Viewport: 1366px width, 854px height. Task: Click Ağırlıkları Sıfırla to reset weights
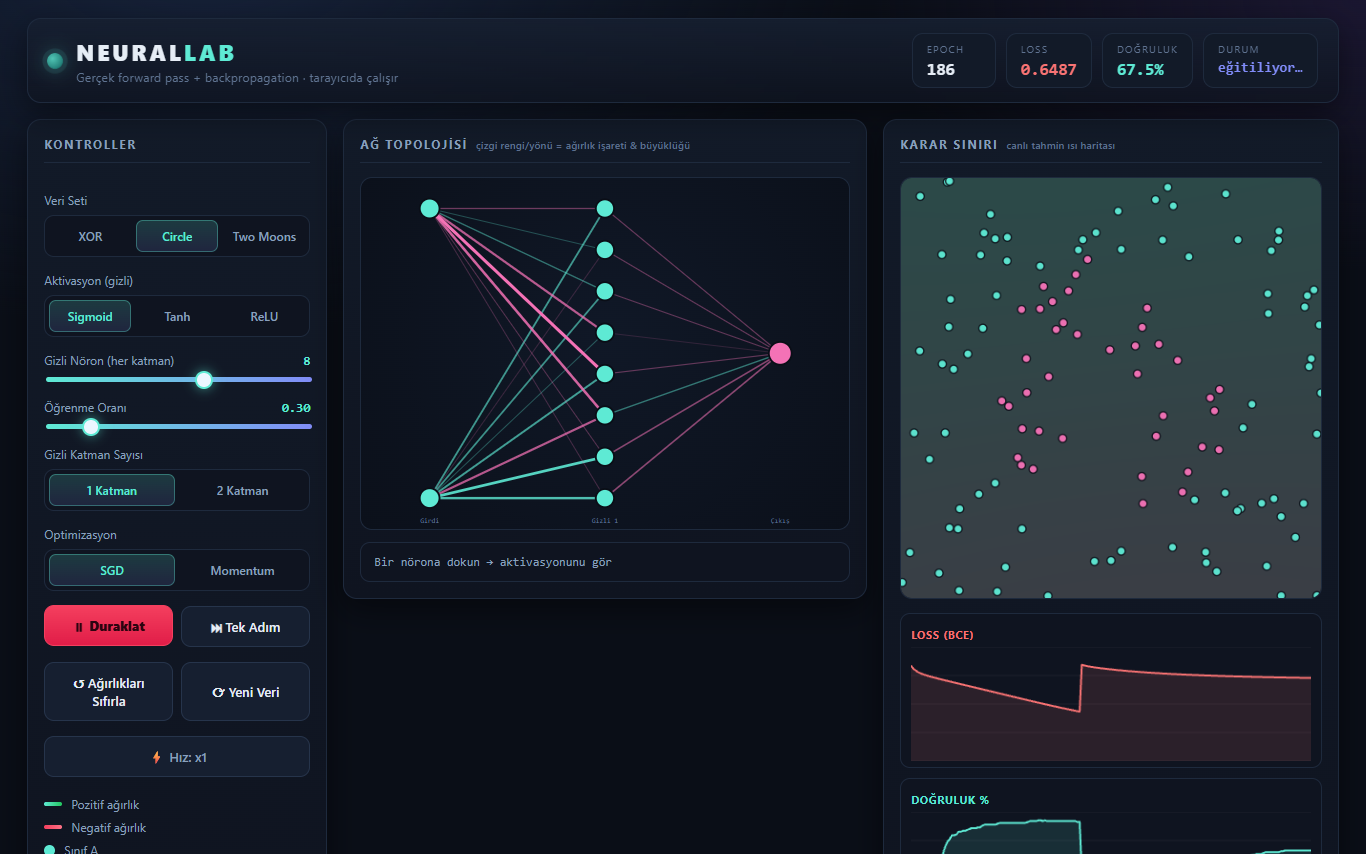click(108, 692)
